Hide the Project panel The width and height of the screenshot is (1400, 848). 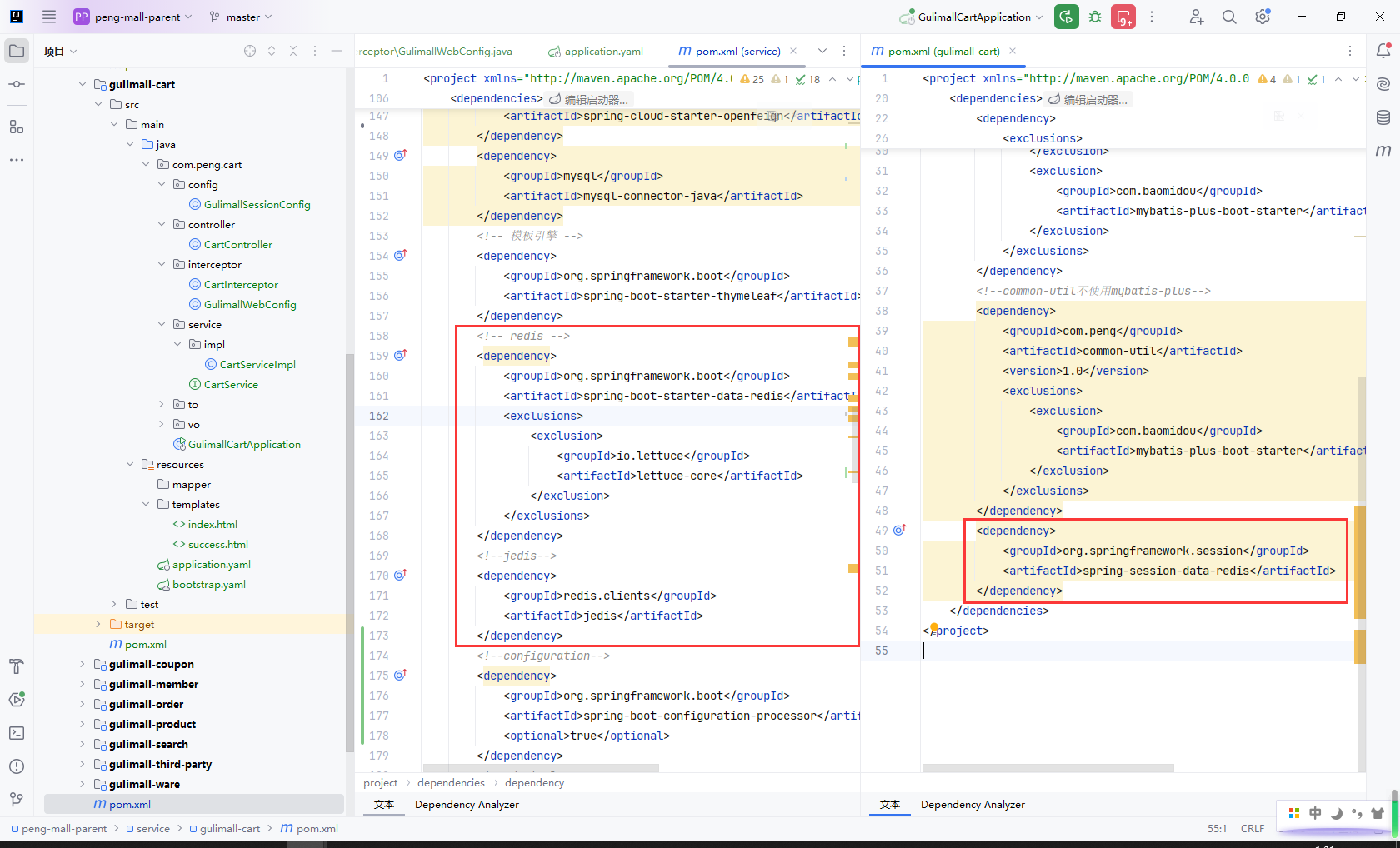pyautogui.click(x=337, y=51)
